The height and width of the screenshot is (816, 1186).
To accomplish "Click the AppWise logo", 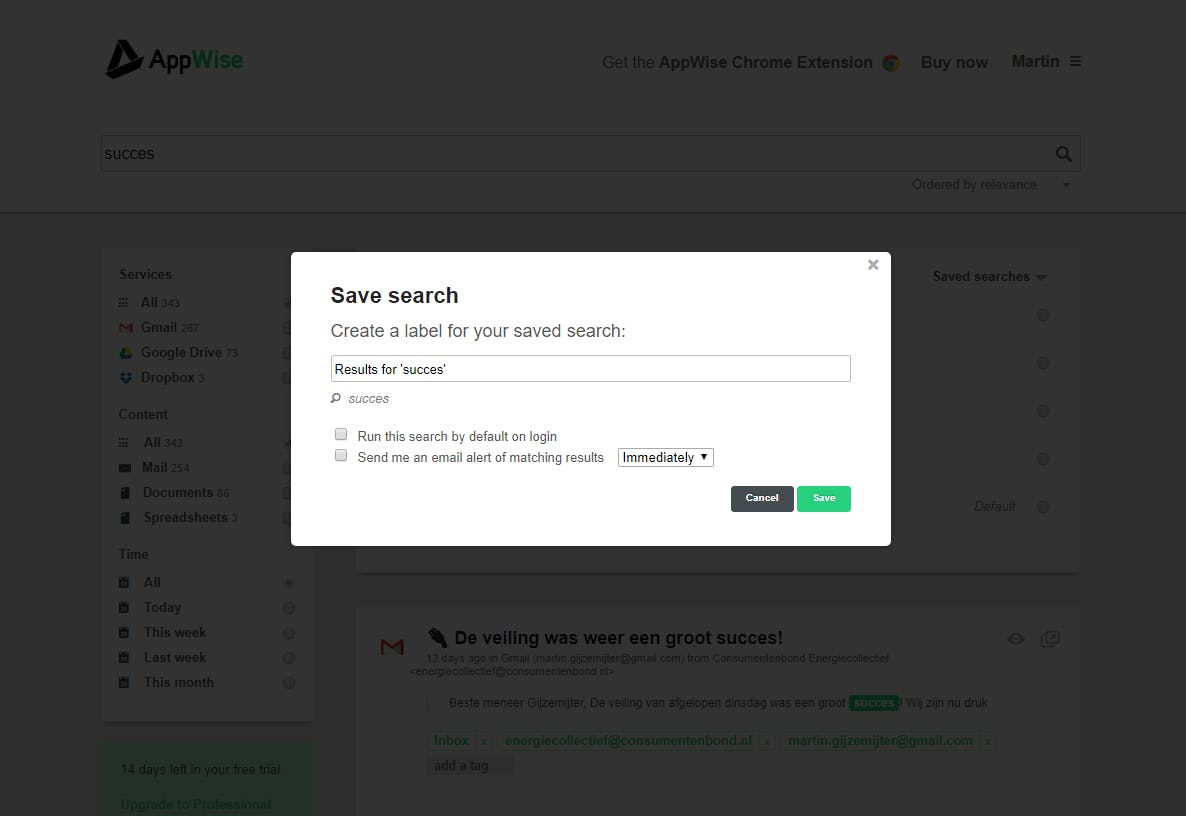I will (x=174, y=59).
